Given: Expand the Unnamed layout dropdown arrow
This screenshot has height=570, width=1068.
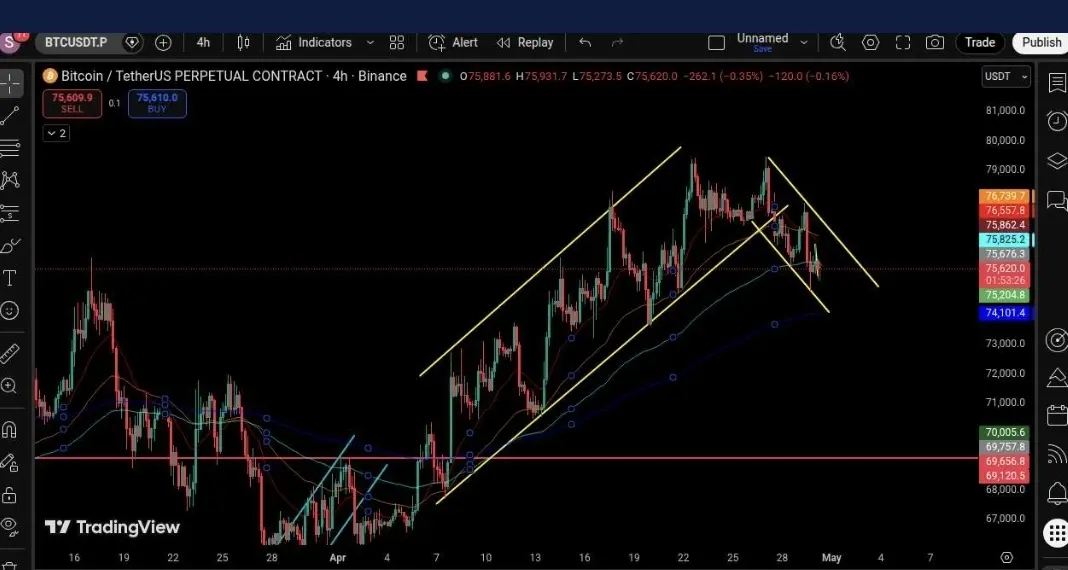Looking at the screenshot, I should (804, 42).
